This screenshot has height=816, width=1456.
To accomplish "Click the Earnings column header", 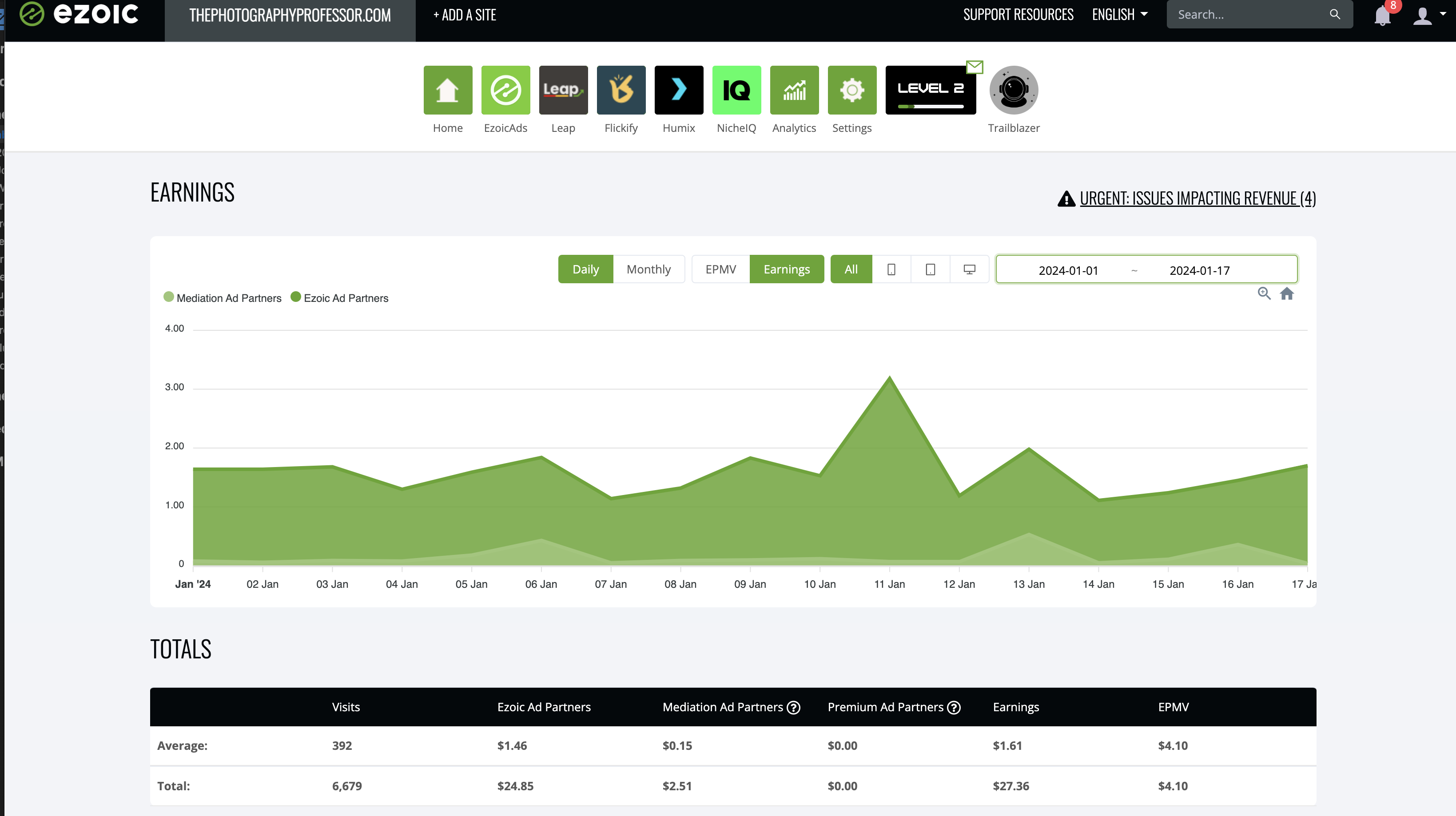I will click(1016, 708).
